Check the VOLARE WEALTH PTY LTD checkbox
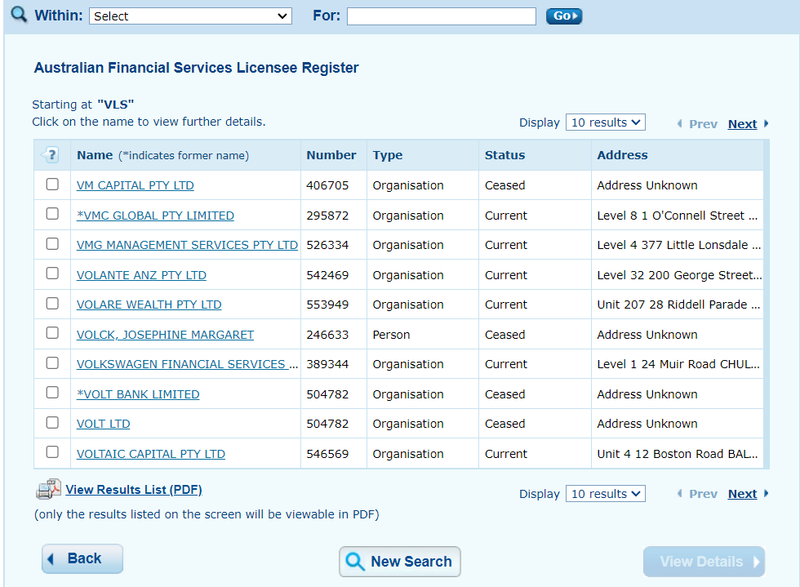Screen dimensions: 800x587 (x=52, y=303)
